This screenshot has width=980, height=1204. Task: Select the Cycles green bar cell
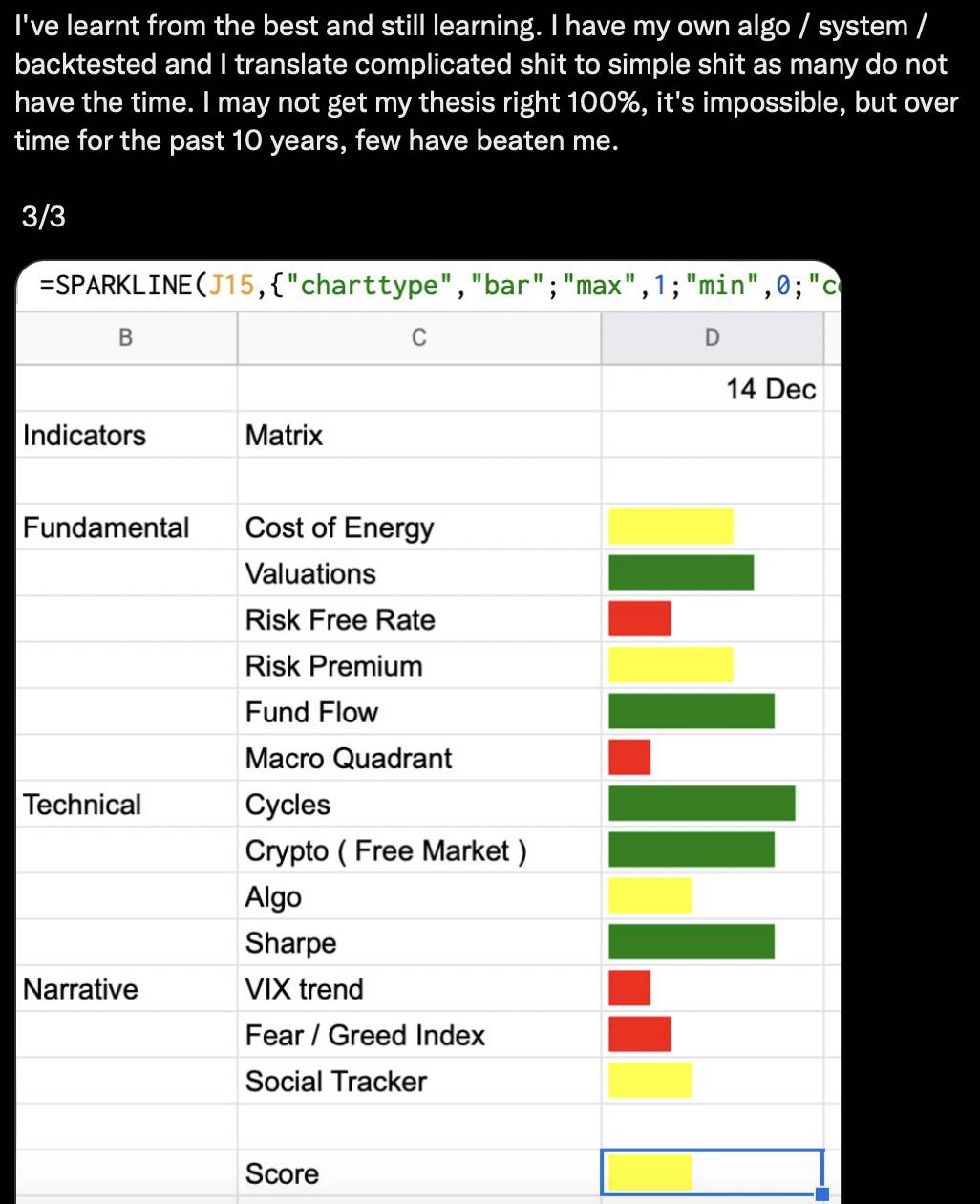[712, 804]
